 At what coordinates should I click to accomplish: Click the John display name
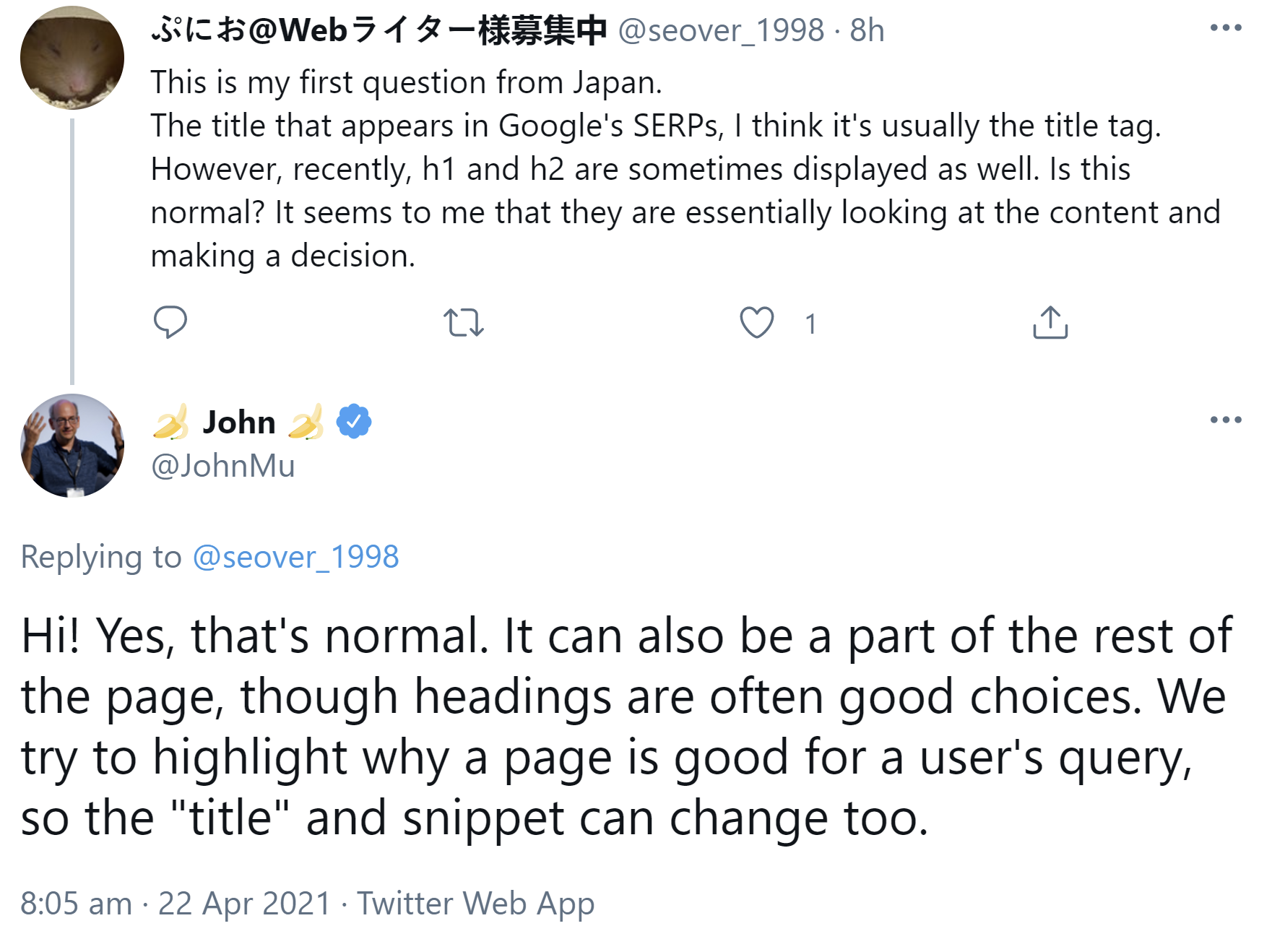point(239,422)
